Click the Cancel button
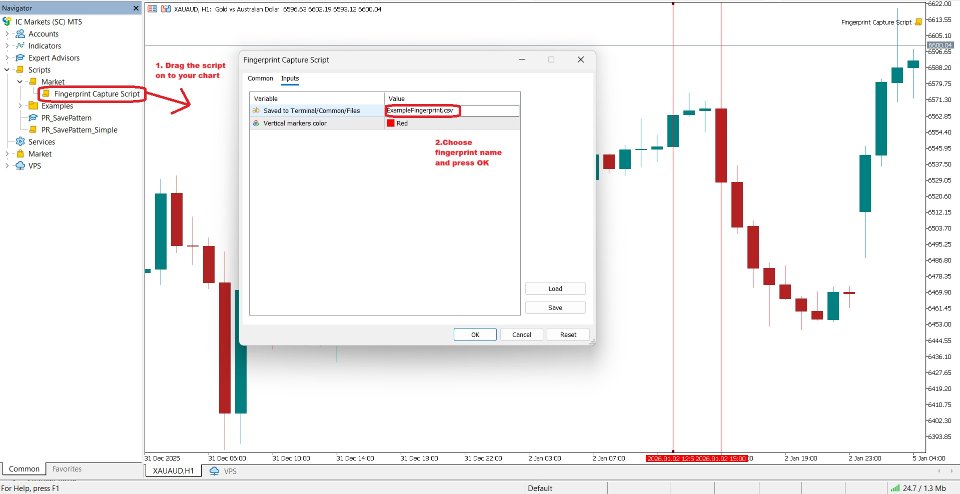Image resolution: width=960 pixels, height=494 pixels. [522, 334]
